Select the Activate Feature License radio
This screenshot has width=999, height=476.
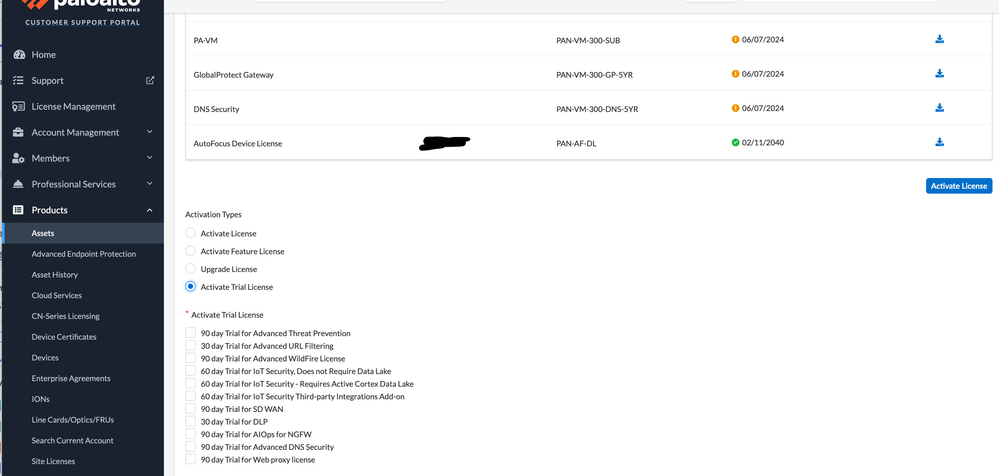click(x=191, y=251)
